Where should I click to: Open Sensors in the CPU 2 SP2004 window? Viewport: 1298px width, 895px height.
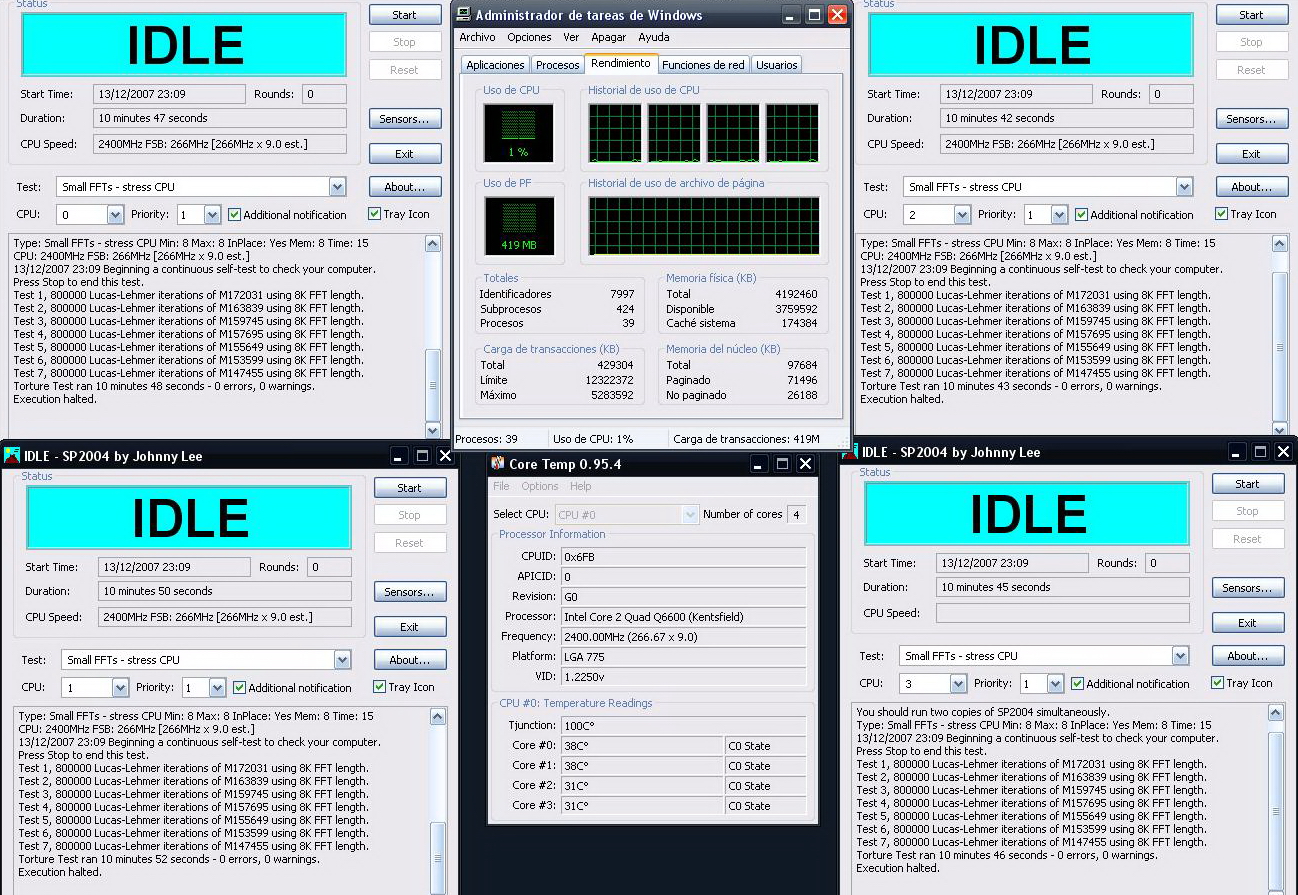[1252, 119]
